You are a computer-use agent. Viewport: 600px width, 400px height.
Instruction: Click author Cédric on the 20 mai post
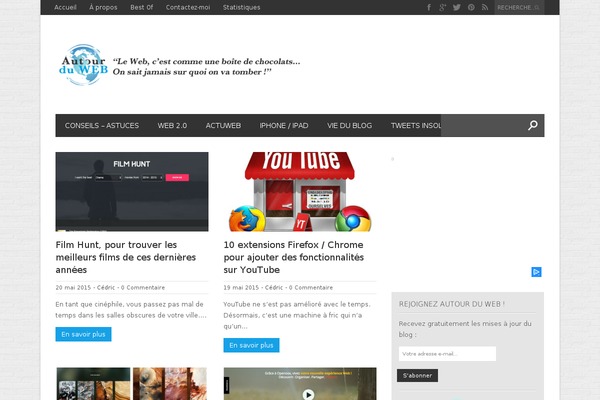click(x=106, y=287)
